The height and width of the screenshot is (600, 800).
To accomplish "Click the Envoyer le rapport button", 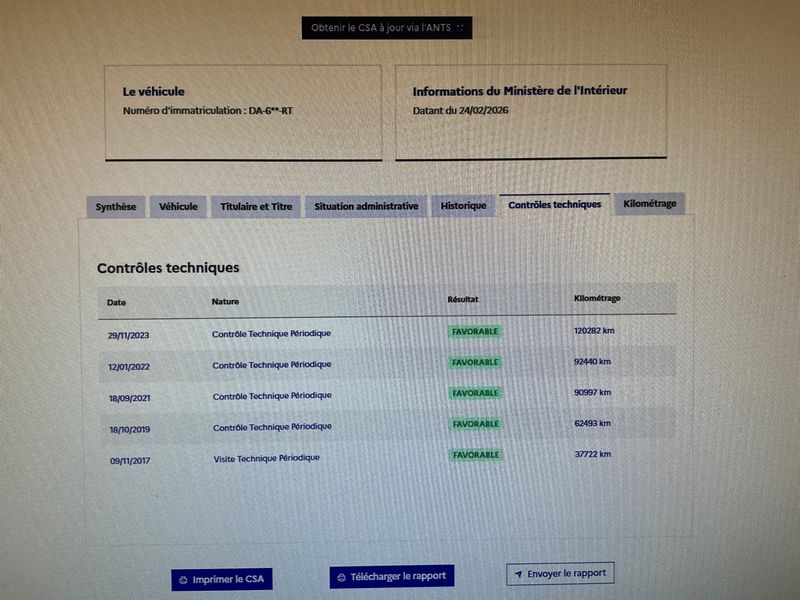I will [560, 573].
